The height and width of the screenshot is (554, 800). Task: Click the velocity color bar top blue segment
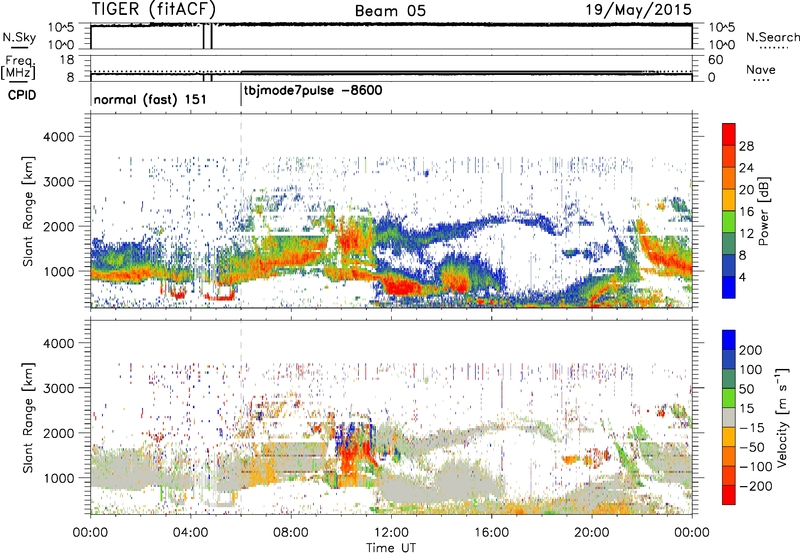(x=729, y=340)
